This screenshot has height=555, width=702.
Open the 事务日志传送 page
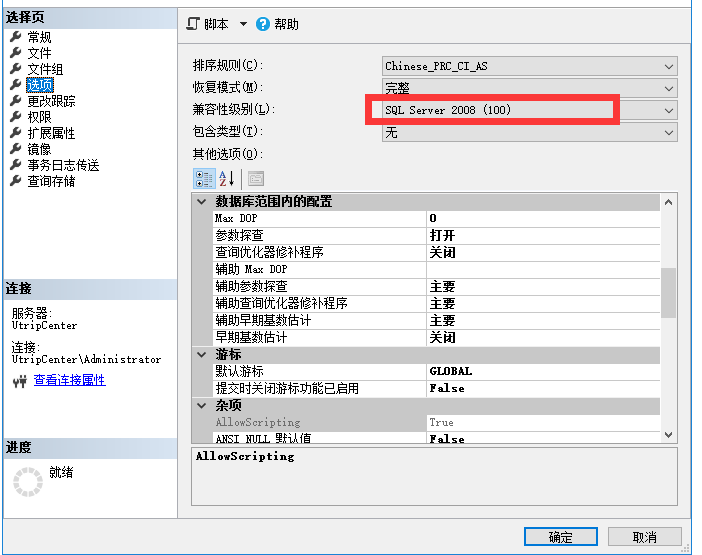(63, 165)
